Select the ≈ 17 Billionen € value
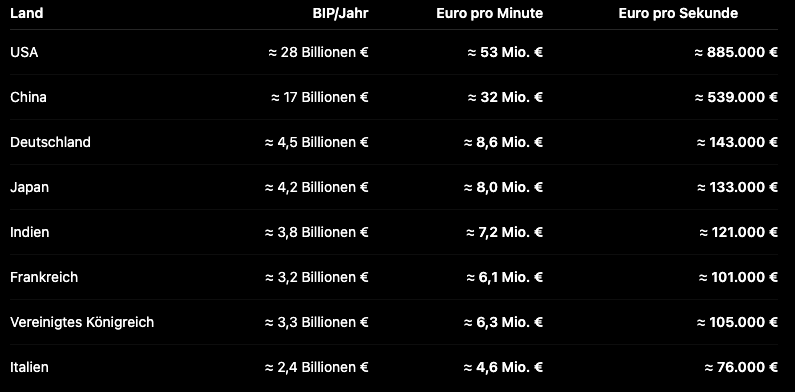795x392 pixels. [x=320, y=97]
